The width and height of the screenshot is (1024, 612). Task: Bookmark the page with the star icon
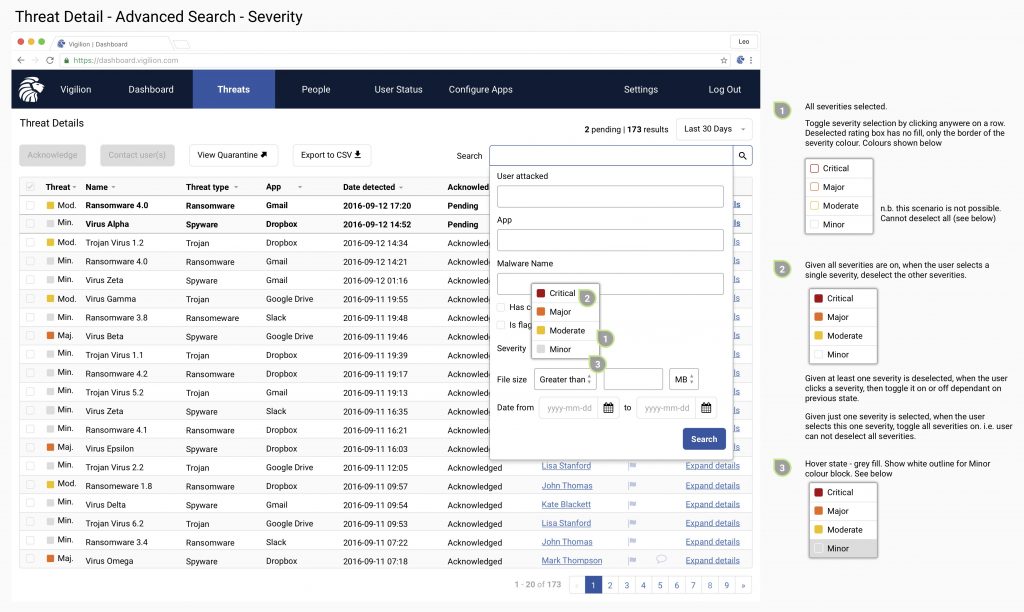tap(724, 60)
